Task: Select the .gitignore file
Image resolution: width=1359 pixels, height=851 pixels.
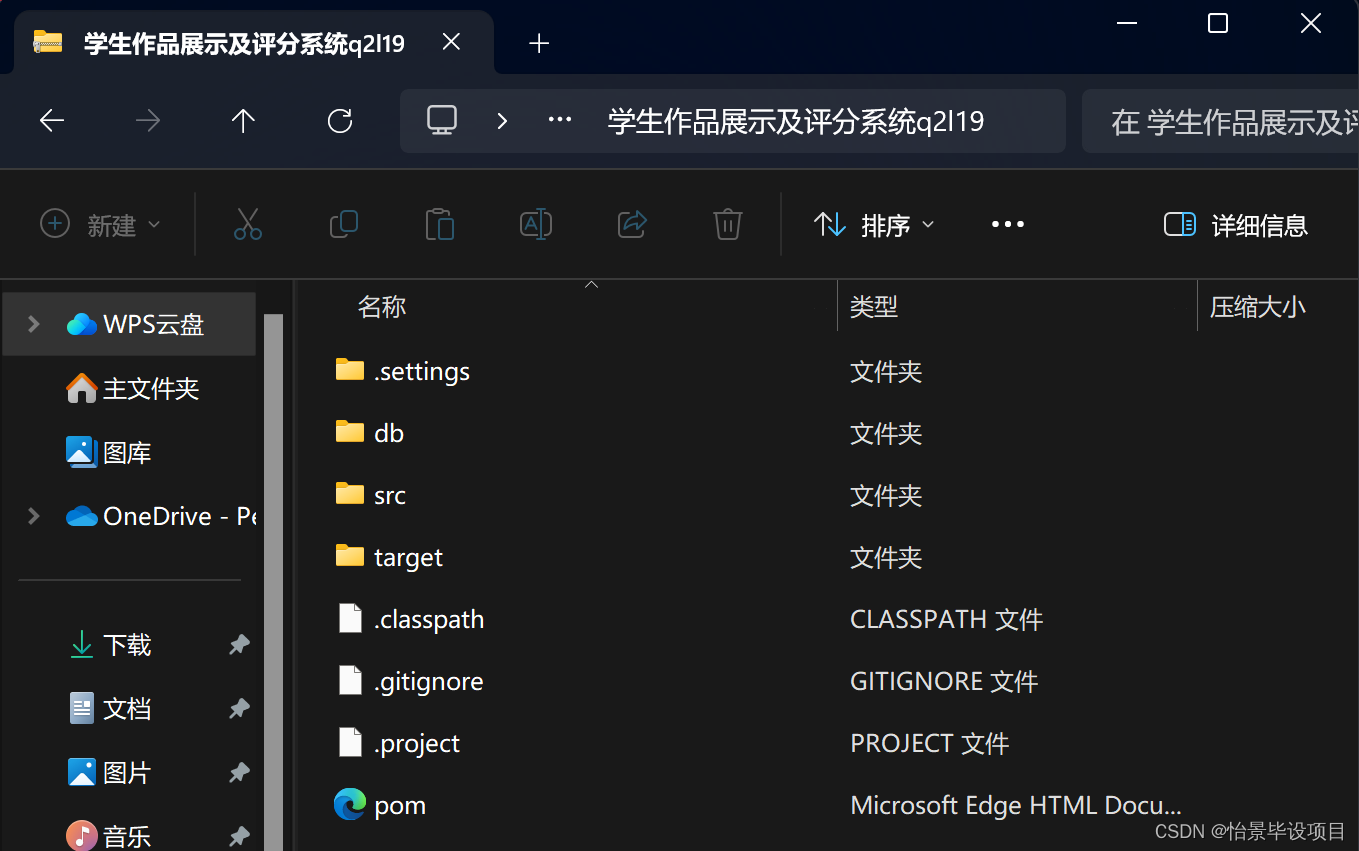Action: 429,681
